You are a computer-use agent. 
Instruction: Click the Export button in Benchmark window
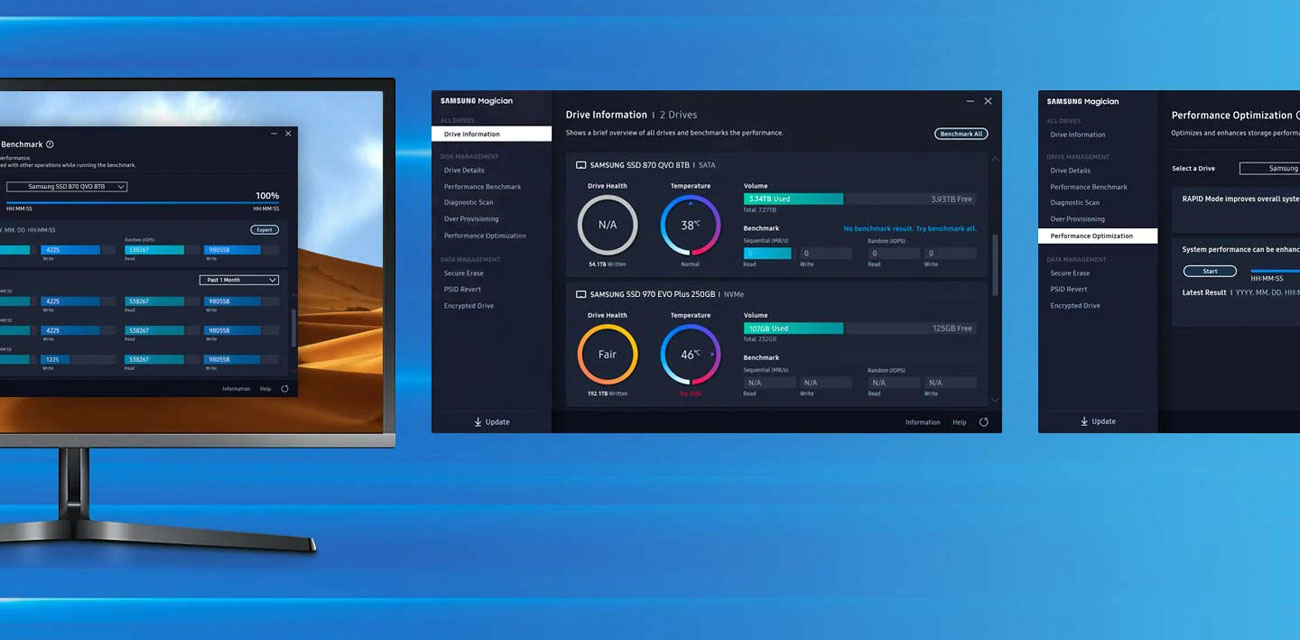tap(264, 230)
